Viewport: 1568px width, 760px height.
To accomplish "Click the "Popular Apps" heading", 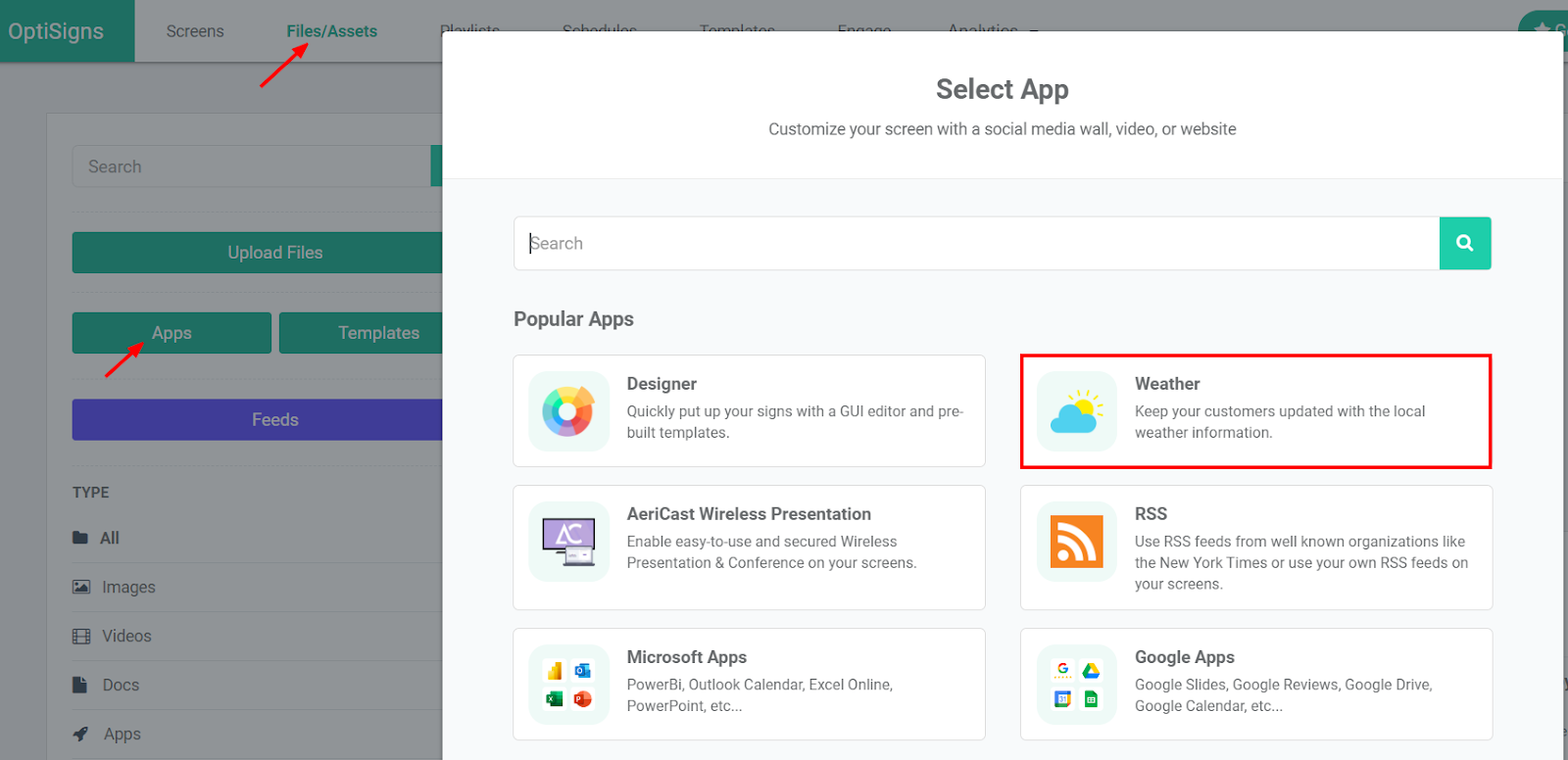I will [x=573, y=319].
